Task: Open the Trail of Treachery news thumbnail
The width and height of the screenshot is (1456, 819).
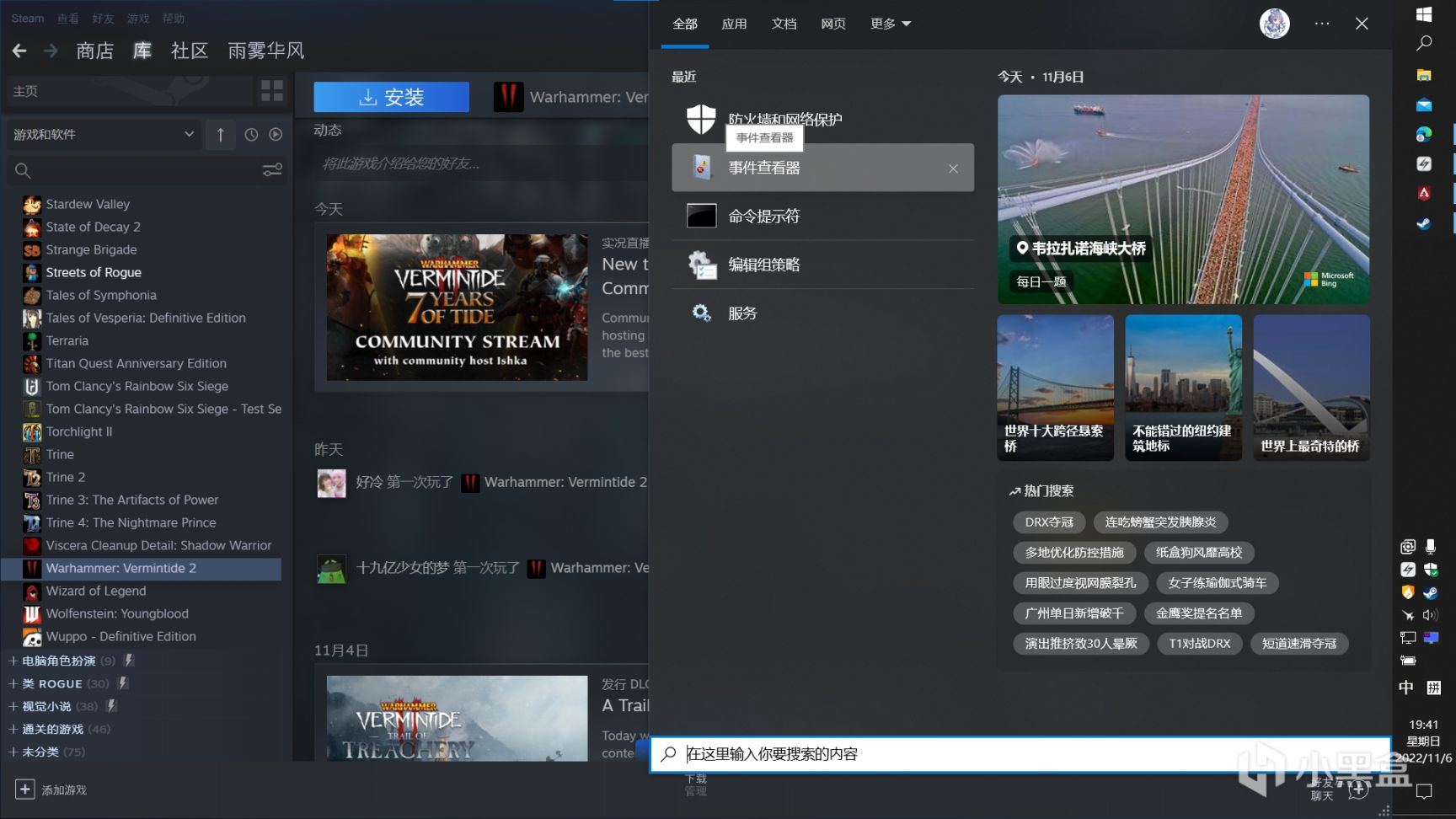Action: [457, 718]
